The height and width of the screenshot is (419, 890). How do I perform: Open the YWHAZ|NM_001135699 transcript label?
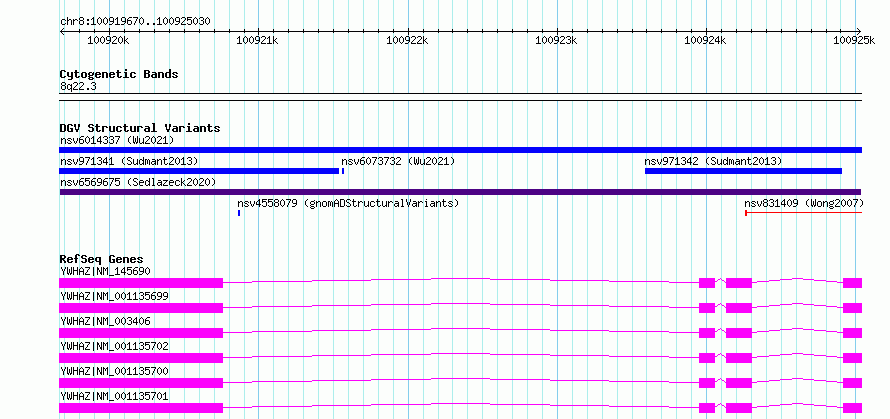coord(114,296)
